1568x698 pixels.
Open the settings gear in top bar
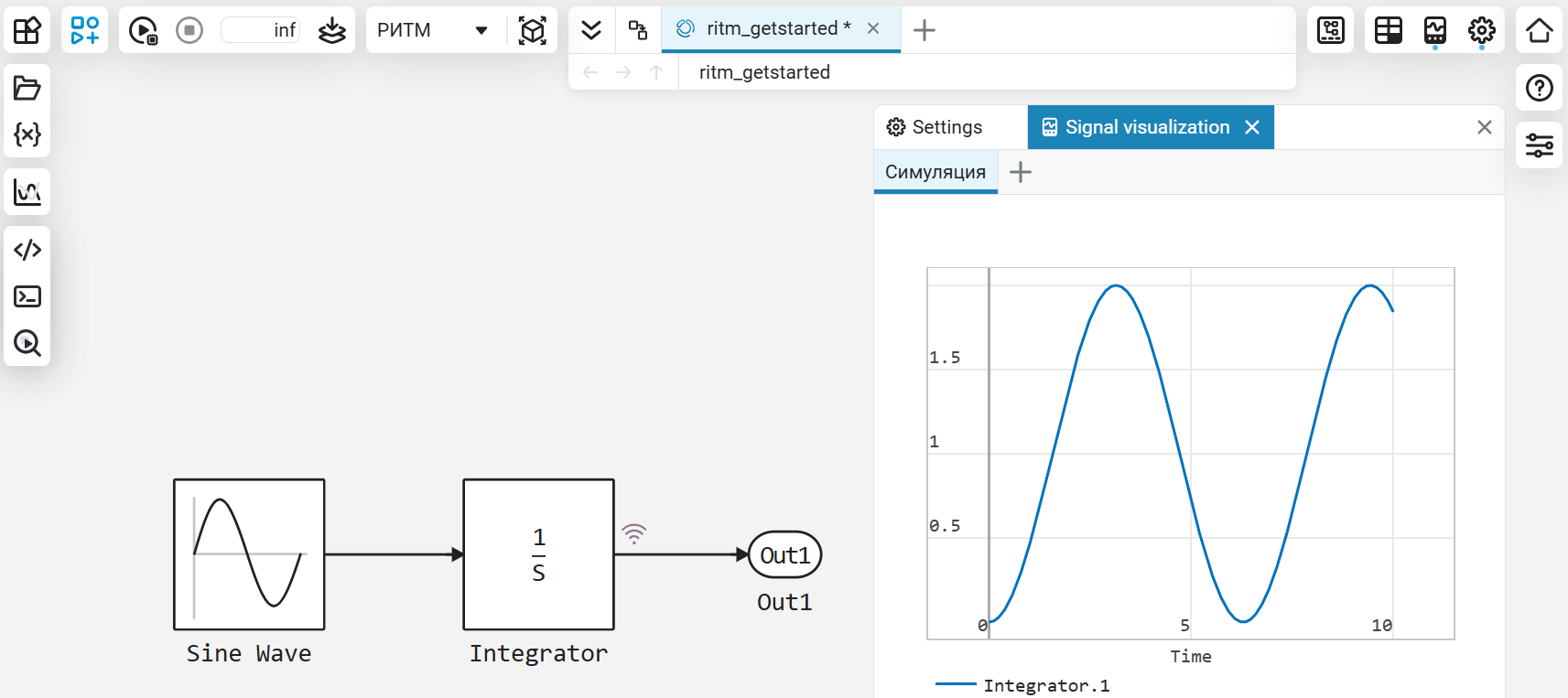click(x=1482, y=30)
